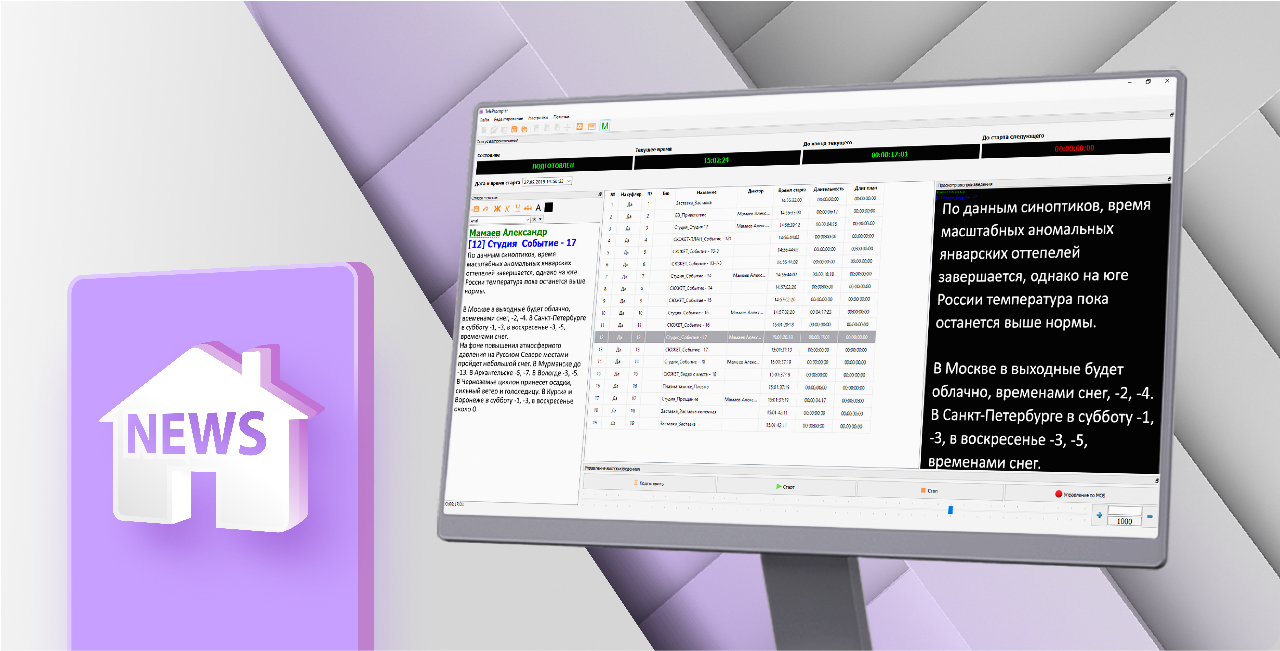Toggle bold Ж formatting
The width and height of the screenshot is (1280, 651).
495,207
